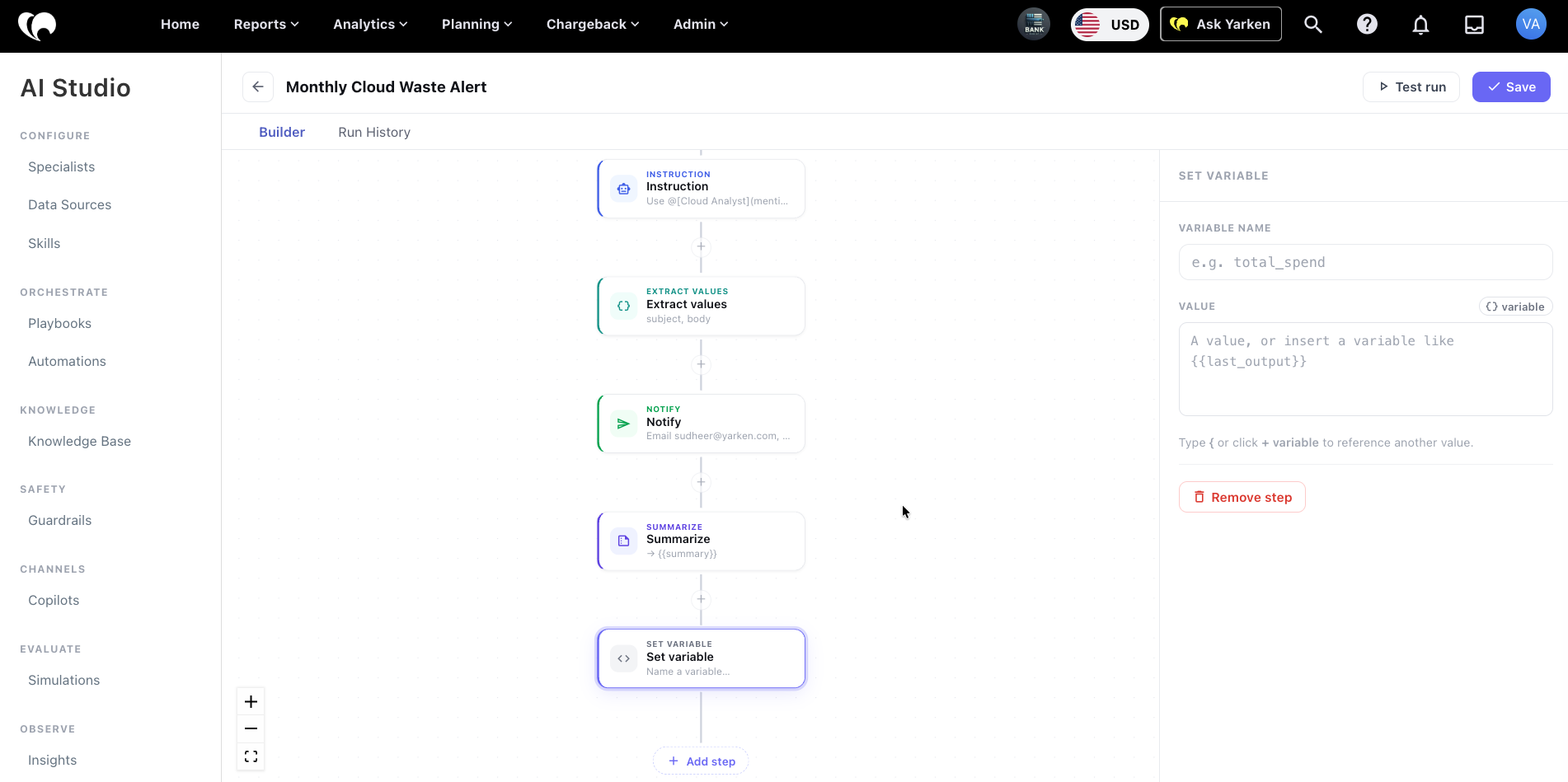1568x782 pixels.
Task: Open the help question mark icon
Action: tap(1367, 25)
